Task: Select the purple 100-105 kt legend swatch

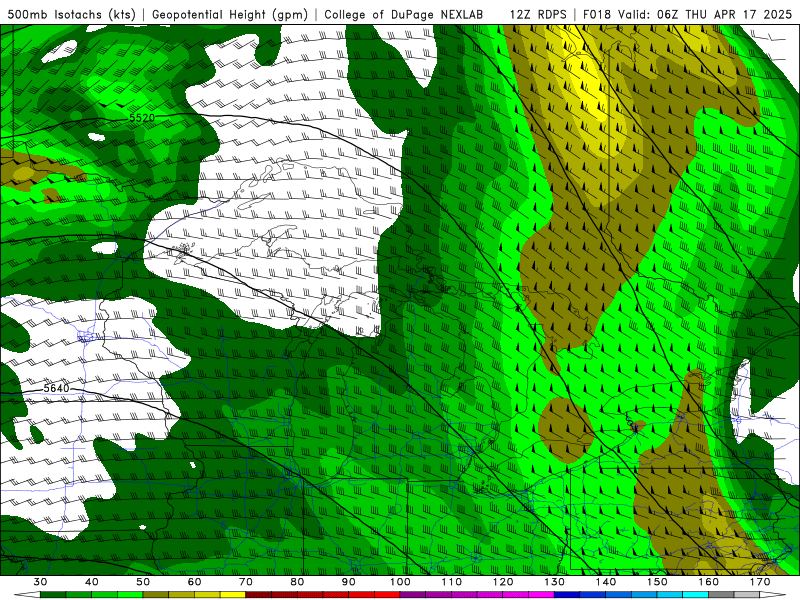Action: point(413,594)
